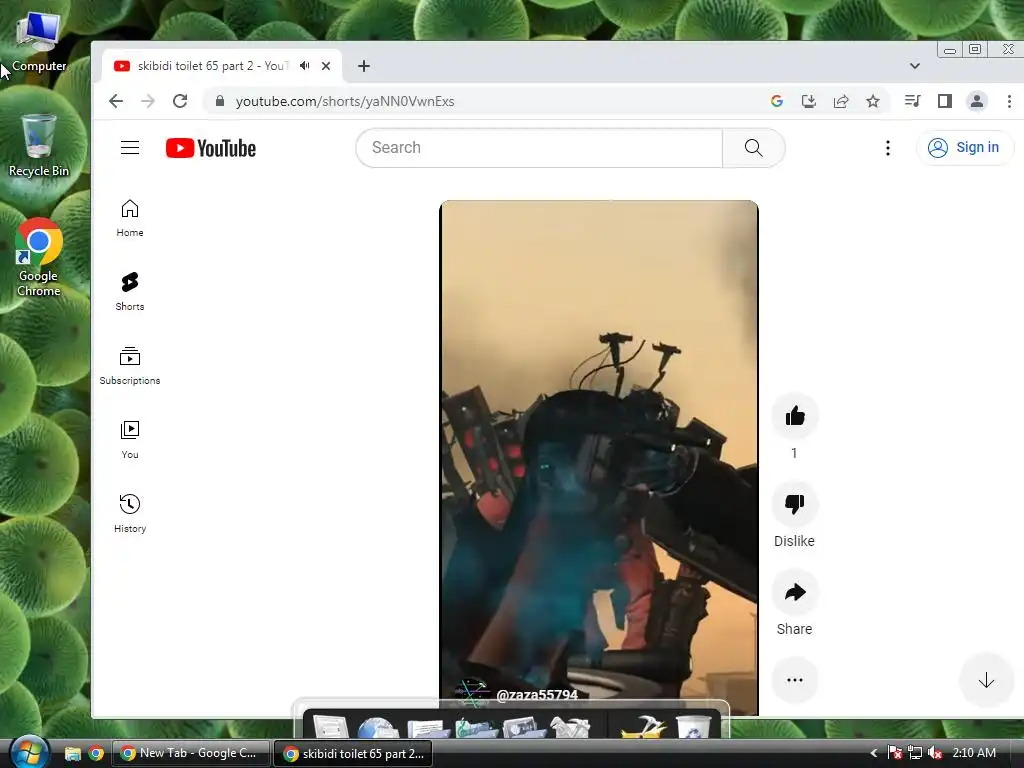The height and width of the screenshot is (768, 1024).
Task: Open the You section in sidebar
Action: point(130,440)
